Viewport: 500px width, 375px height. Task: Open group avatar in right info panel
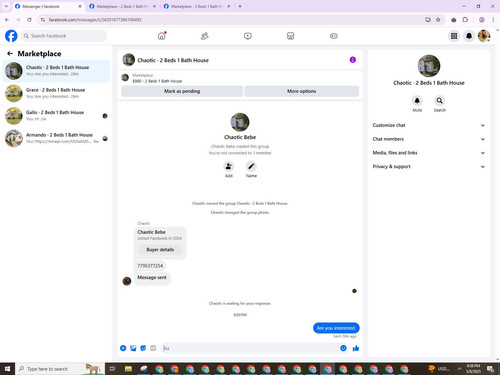pos(429,66)
